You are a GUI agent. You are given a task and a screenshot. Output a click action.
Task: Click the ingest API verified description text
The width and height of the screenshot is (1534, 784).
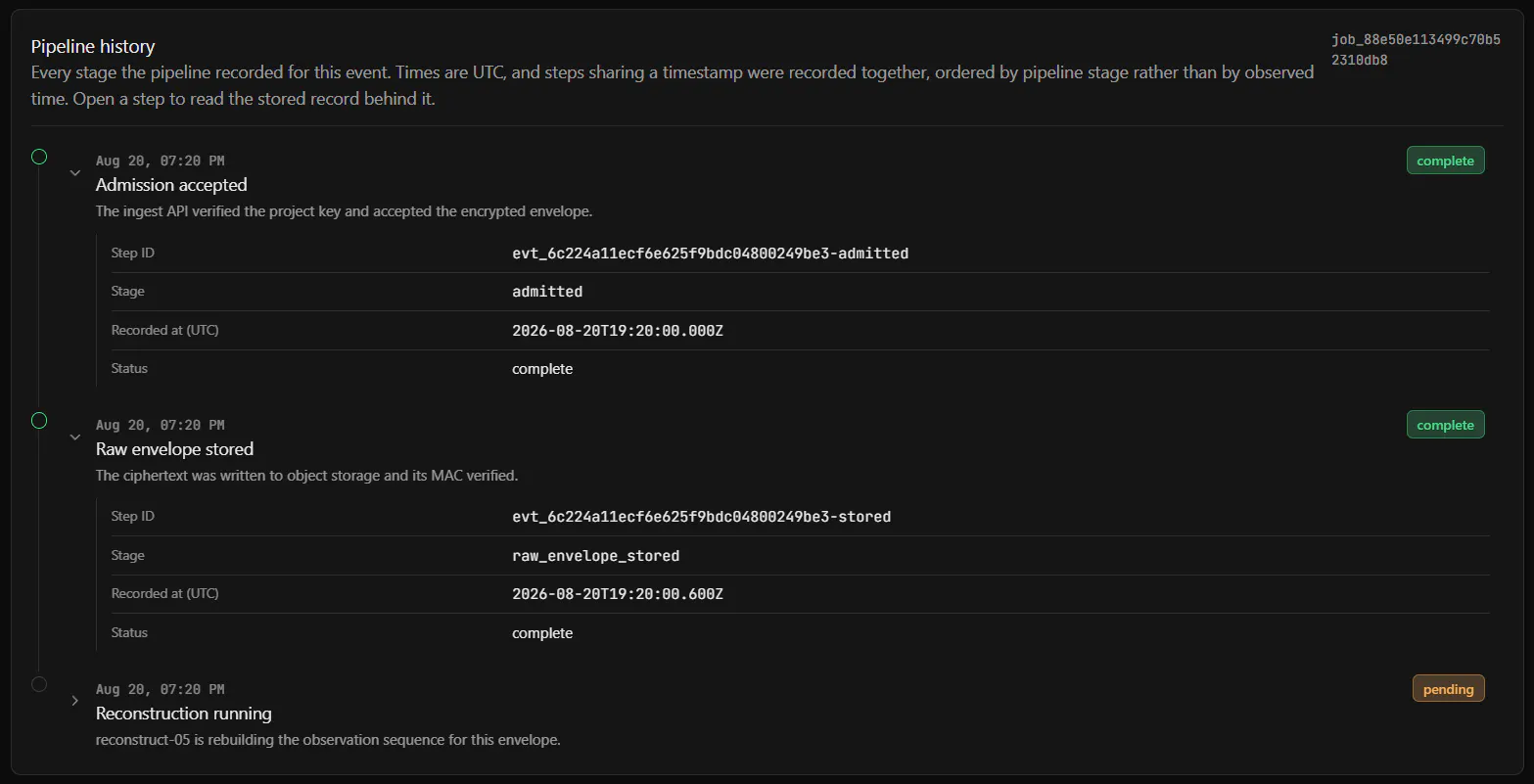pos(345,211)
